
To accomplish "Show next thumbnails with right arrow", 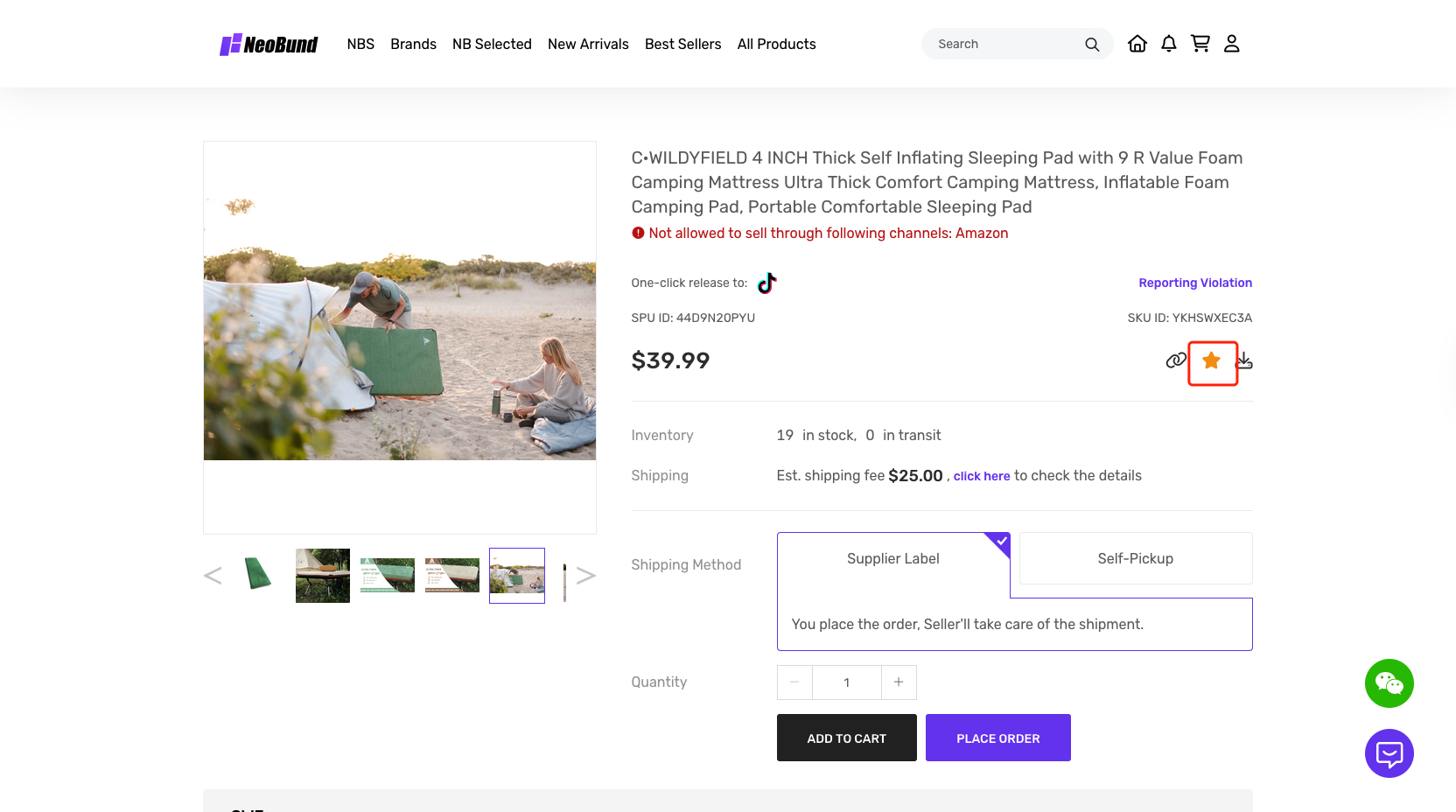I will tap(586, 575).
